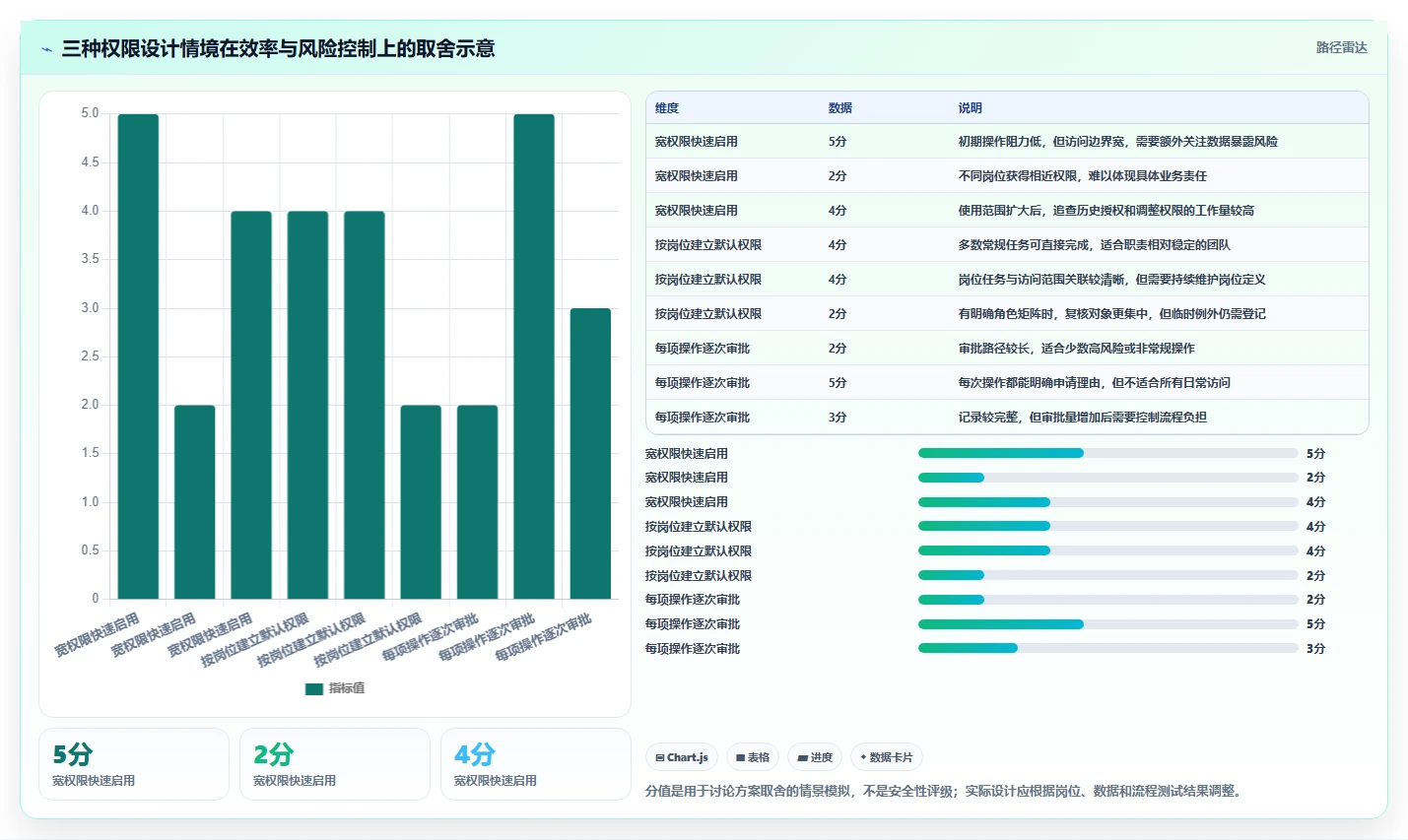
Task: Click the 数据 column header
Action: (x=840, y=108)
